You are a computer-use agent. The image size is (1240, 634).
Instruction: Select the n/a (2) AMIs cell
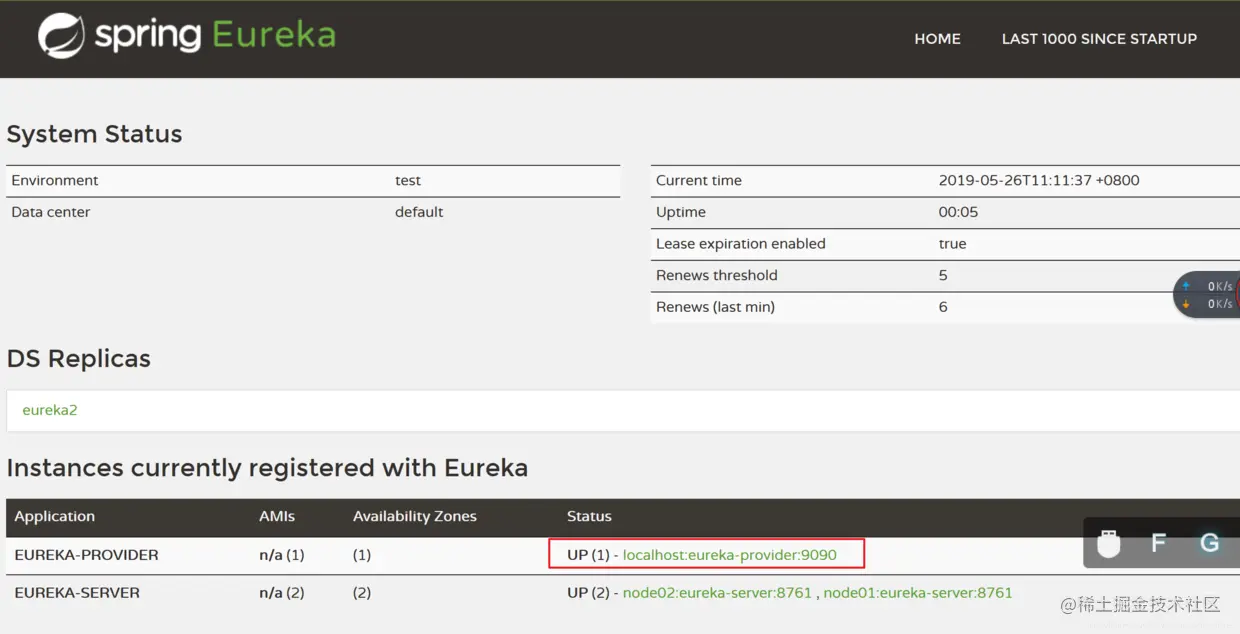point(282,593)
